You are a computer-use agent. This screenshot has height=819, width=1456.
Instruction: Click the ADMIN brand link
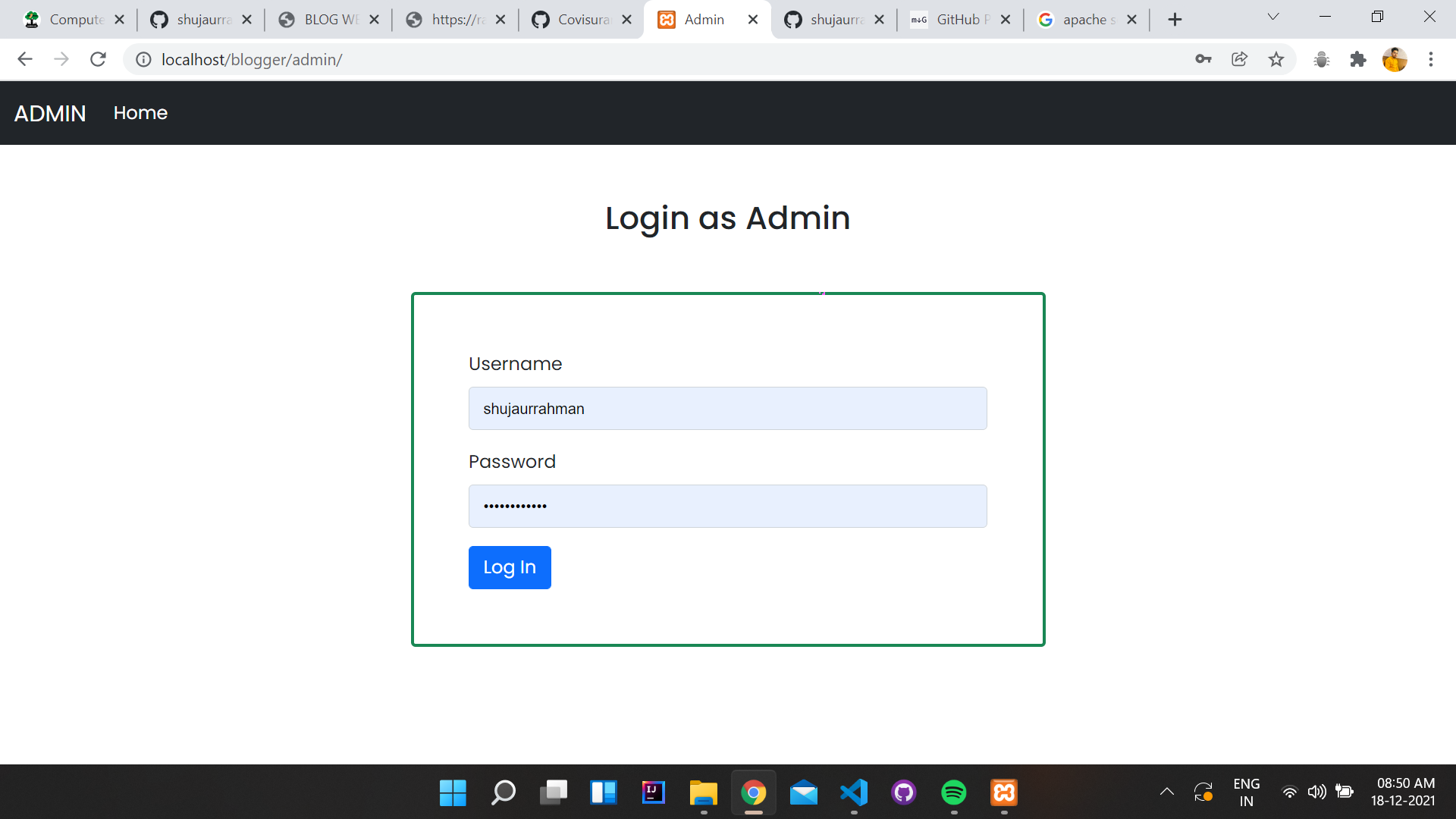[50, 113]
